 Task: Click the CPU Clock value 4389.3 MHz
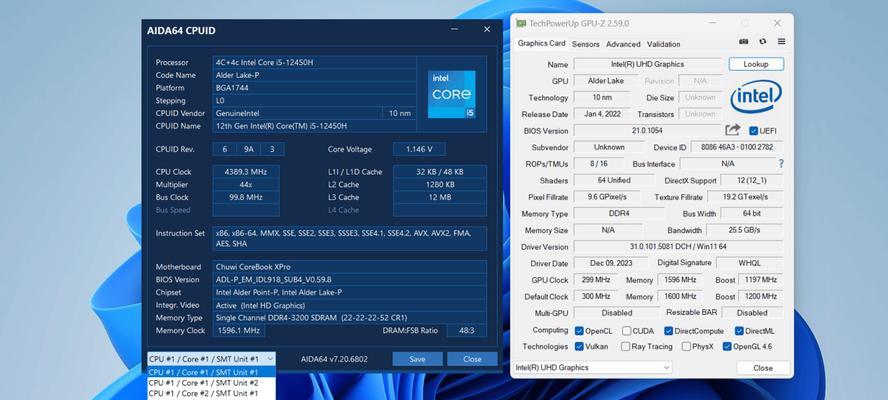pyautogui.click(x=246, y=171)
